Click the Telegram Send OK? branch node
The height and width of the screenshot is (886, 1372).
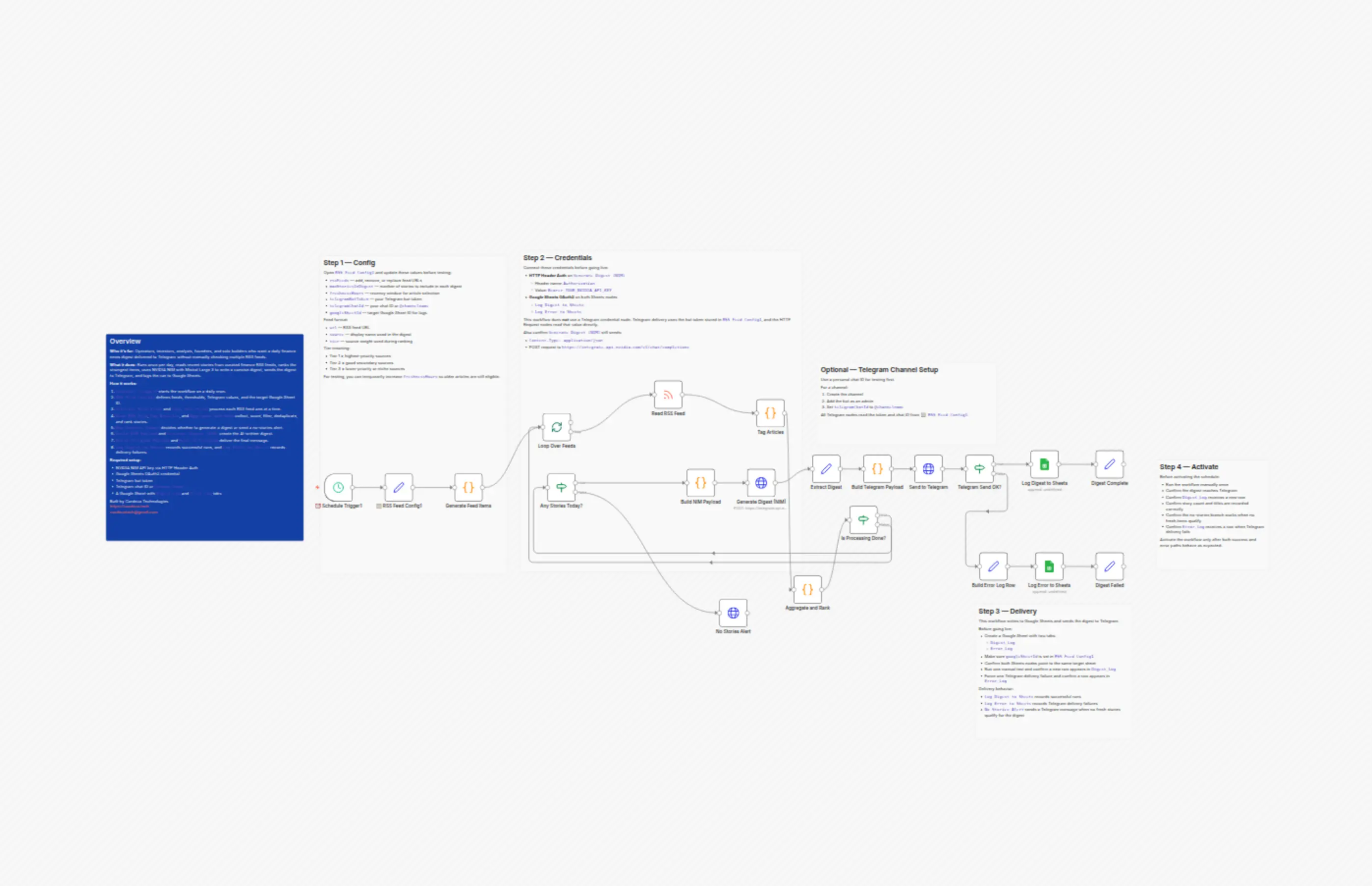(980, 469)
